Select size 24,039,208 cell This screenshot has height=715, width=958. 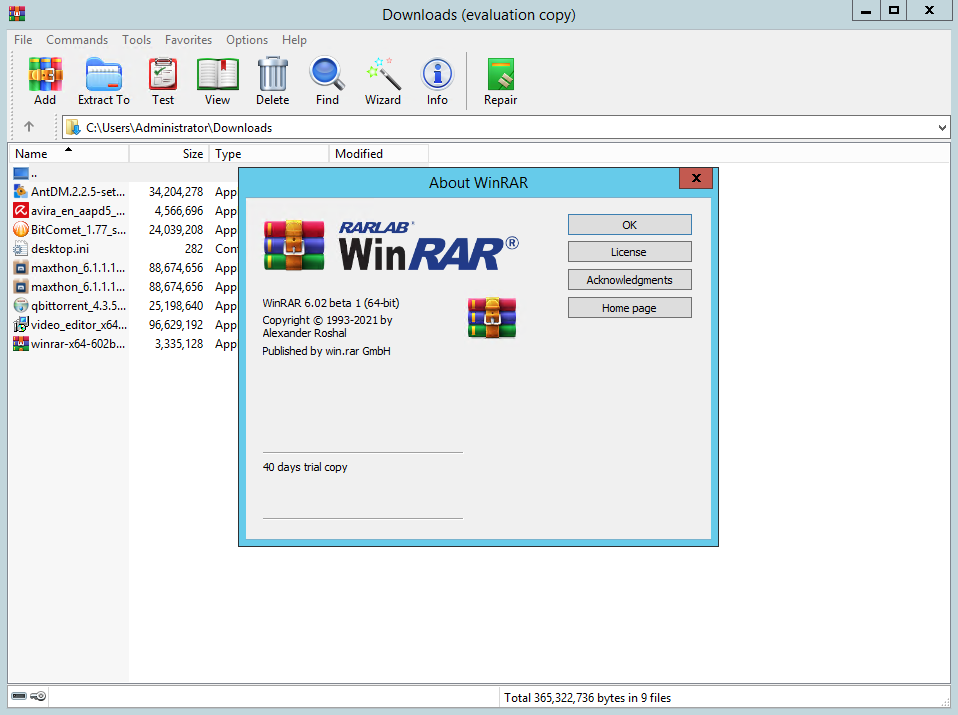[x=176, y=230]
